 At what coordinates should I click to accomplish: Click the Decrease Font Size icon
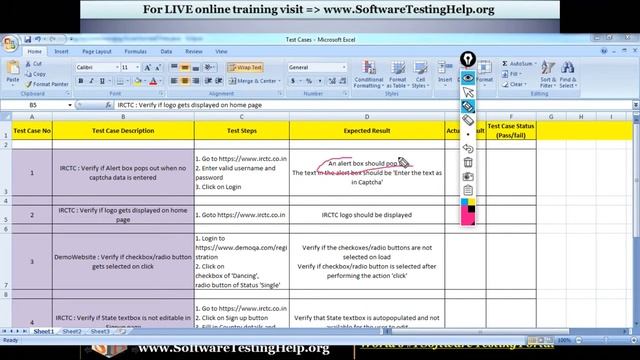pyautogui.click(x=158, y=67)
